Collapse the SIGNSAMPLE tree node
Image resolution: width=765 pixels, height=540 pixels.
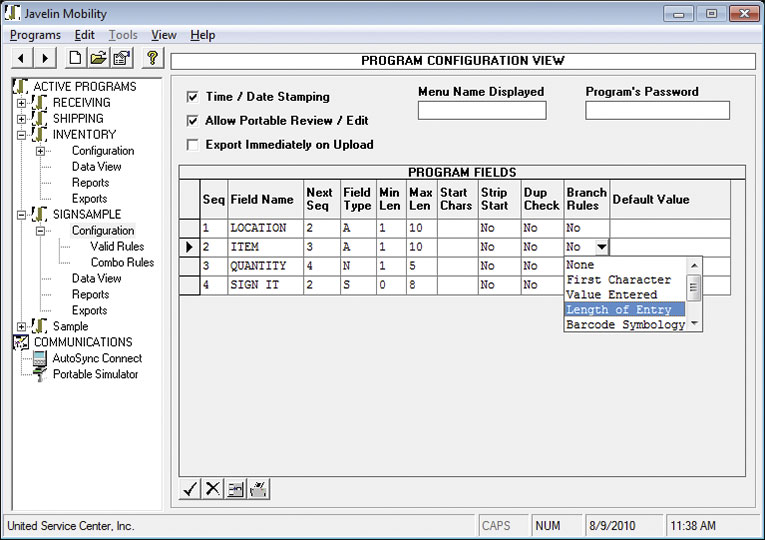pyautogui.click(x=21, y=215)
